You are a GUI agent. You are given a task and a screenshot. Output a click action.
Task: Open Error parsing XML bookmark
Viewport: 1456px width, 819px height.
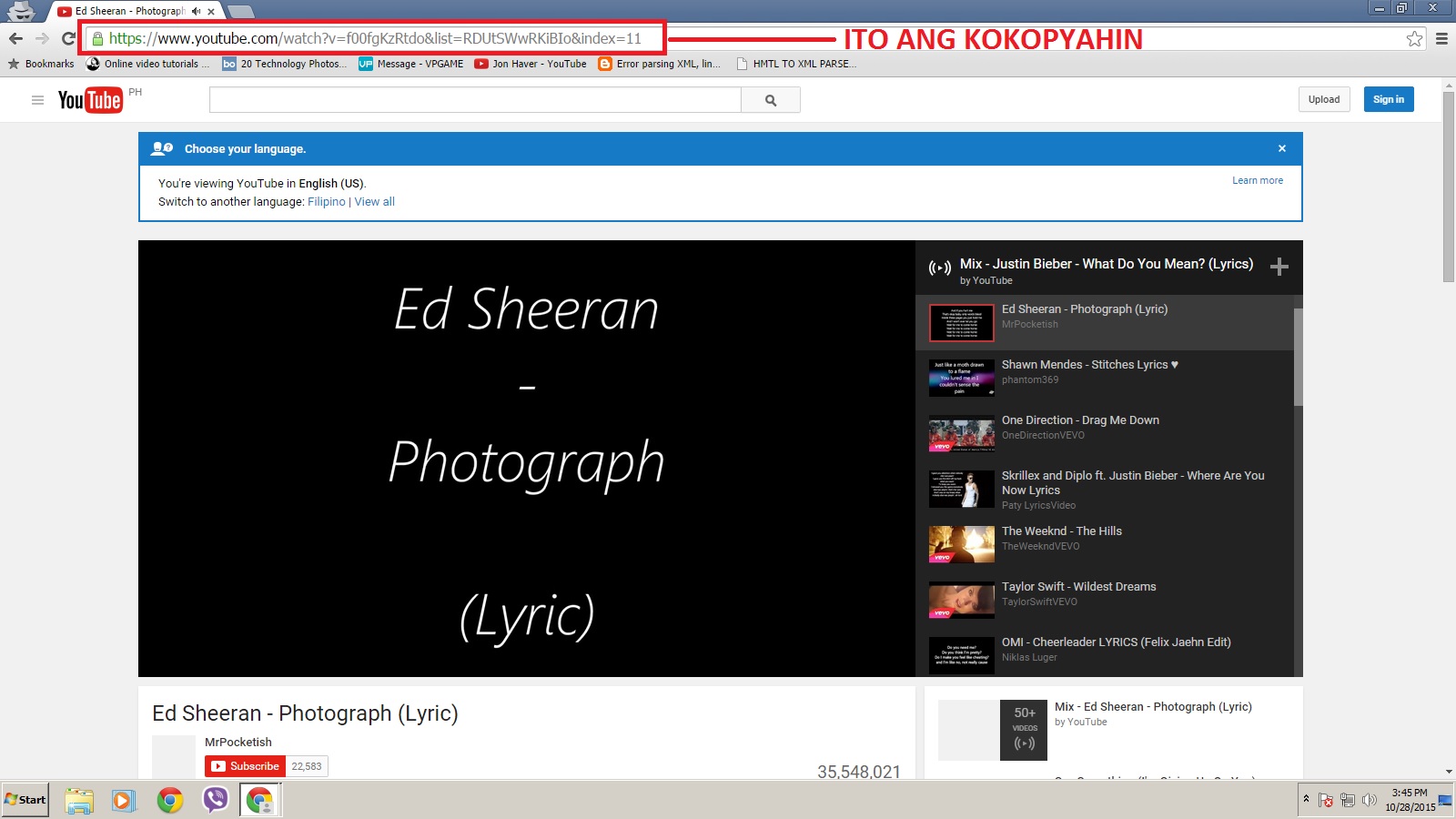pyautogui.click(x=659, y=64)
